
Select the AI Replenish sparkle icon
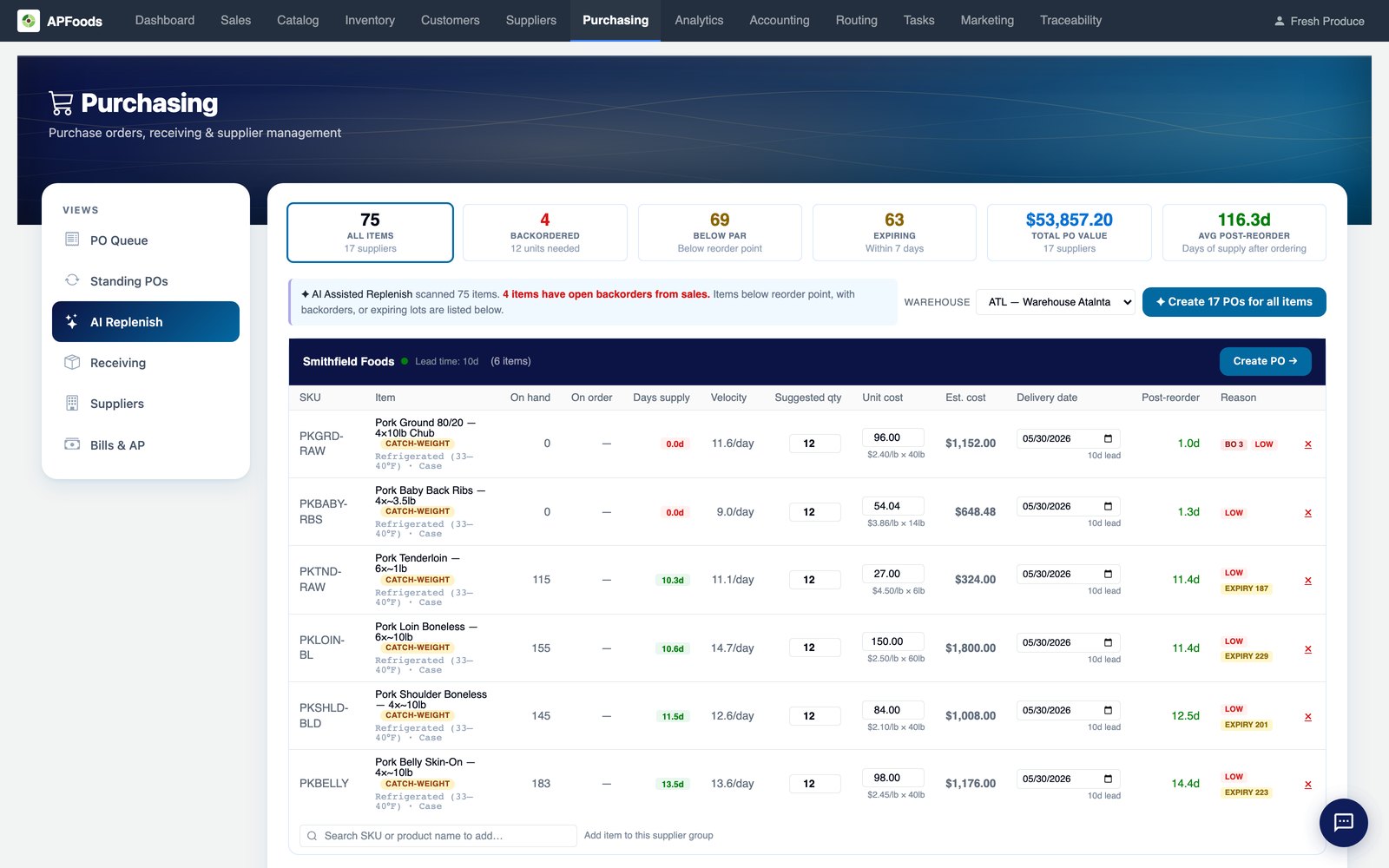[72, 321]
